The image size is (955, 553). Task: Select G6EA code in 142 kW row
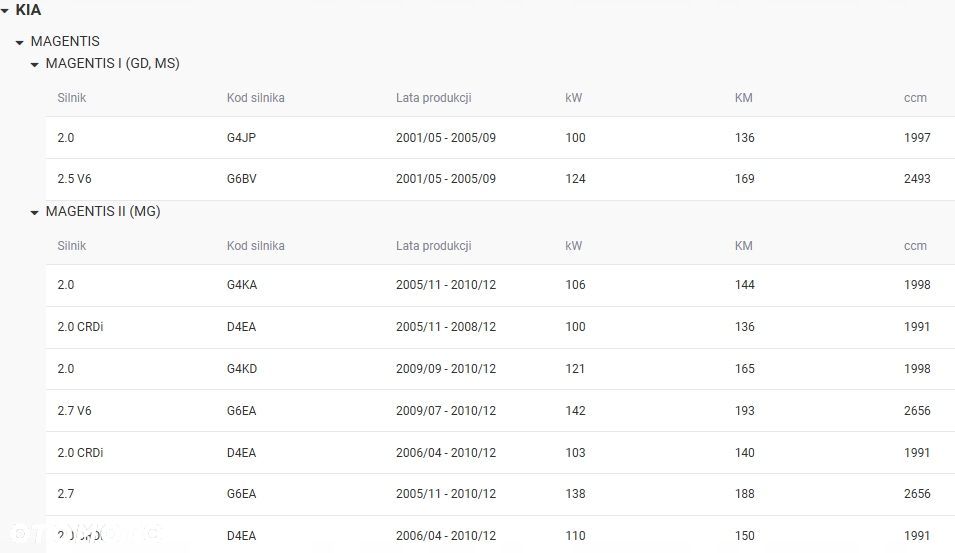pos(241,411)
